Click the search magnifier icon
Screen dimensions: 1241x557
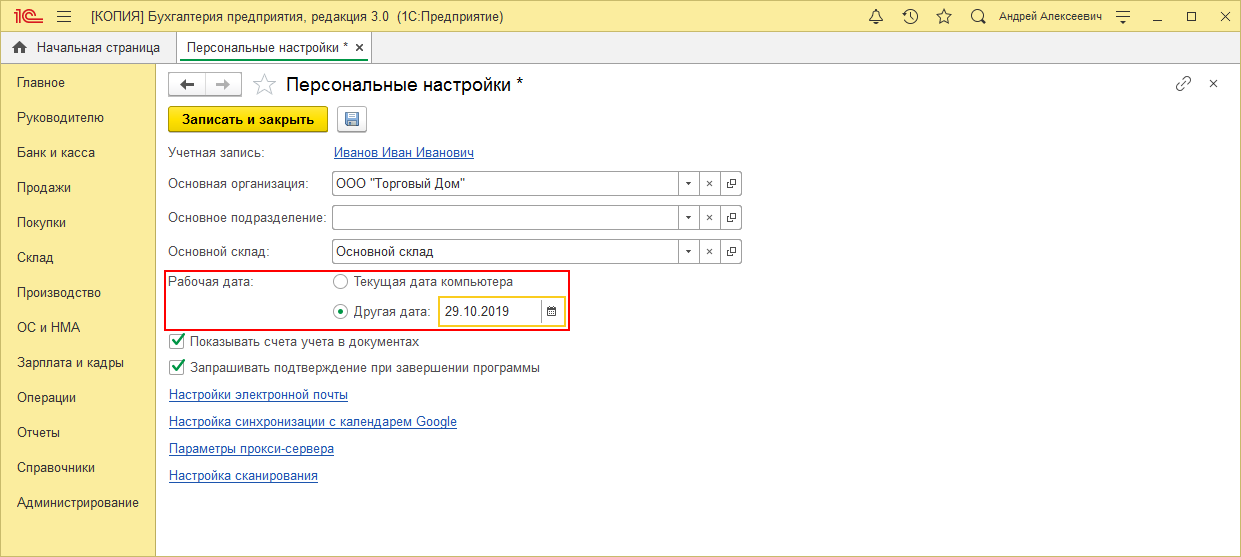click(x=978, y=17)
